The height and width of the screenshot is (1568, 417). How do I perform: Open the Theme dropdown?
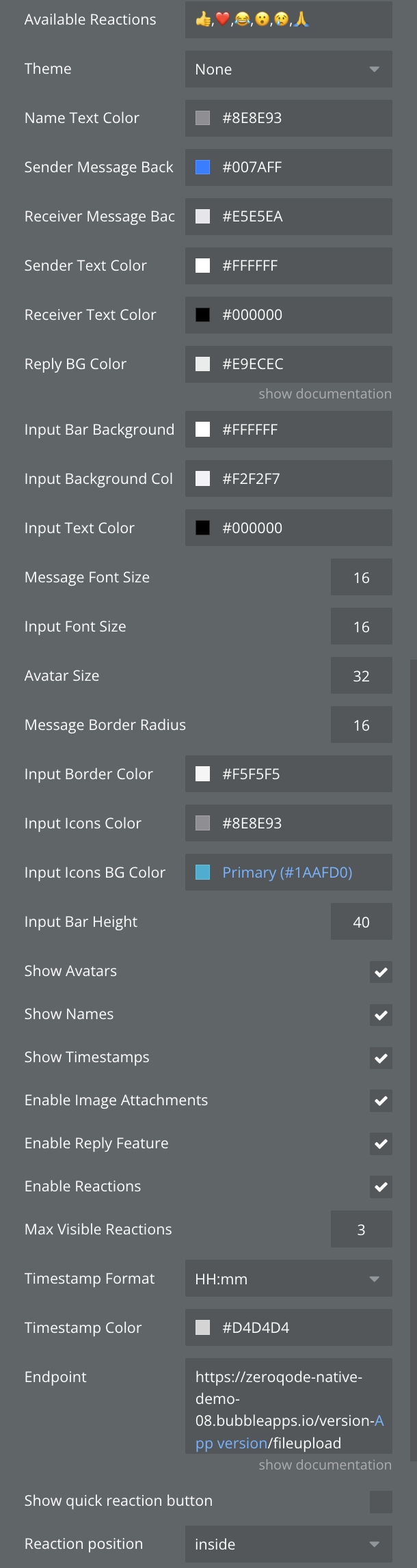coord(288,69)
